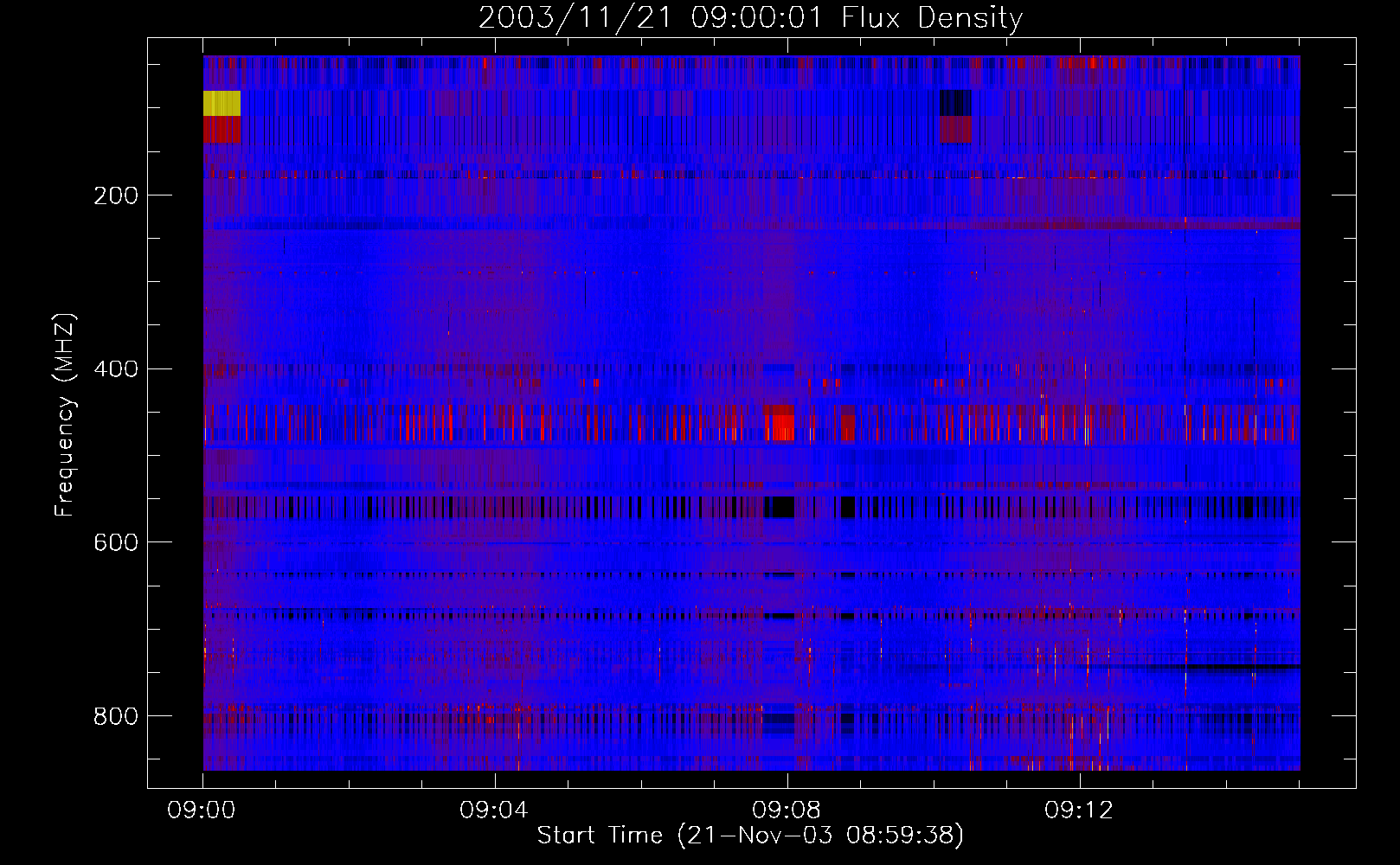Click the 800 frequency tick label
The width and height of the screenshot is (1400, 865).
[x=116, y=716]
